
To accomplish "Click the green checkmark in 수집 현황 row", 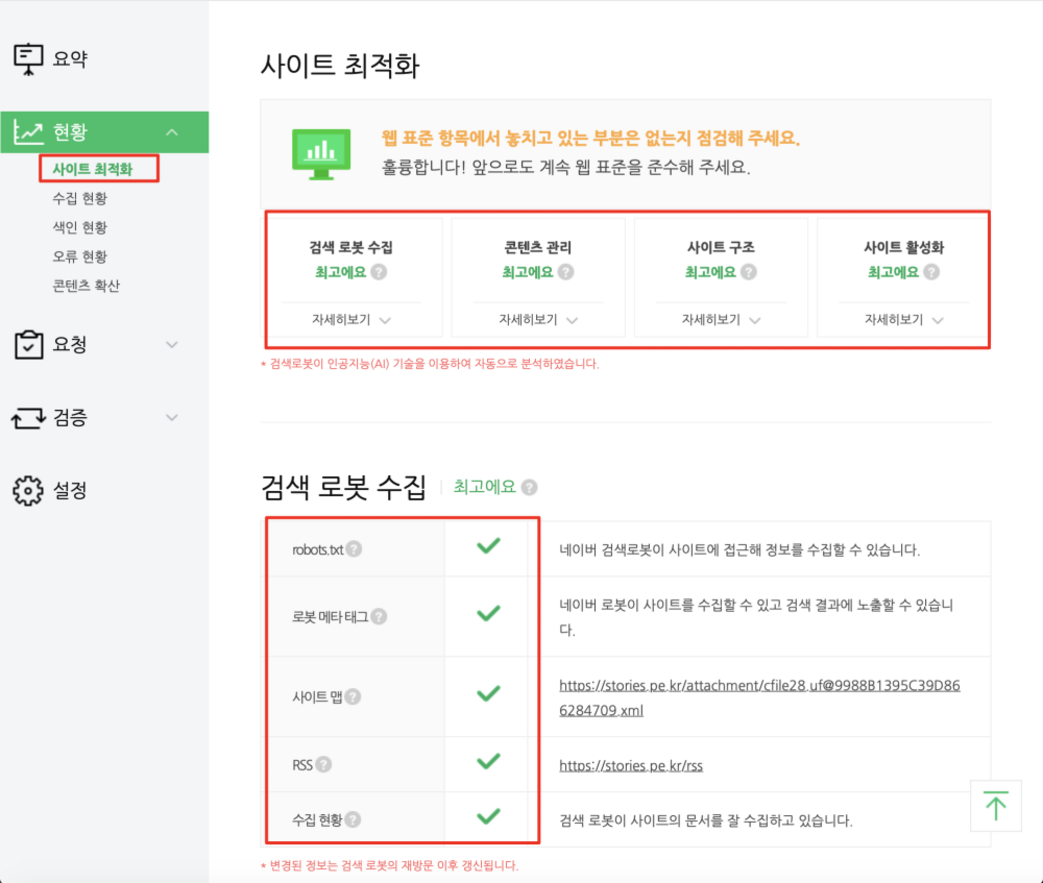I will point(488,817).
